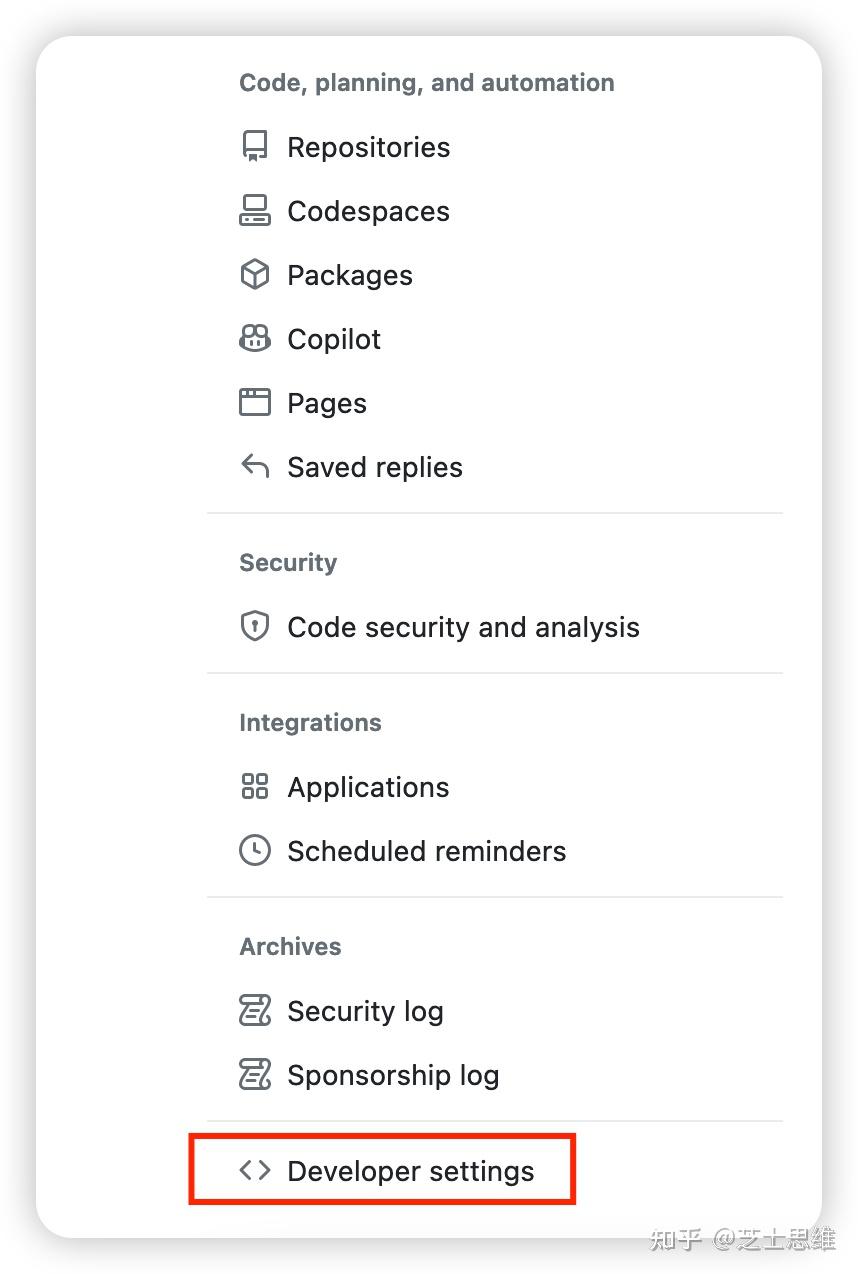Click the Security log scroll icon
The image size is (858, 1274).
click(x=255, y=1011)
